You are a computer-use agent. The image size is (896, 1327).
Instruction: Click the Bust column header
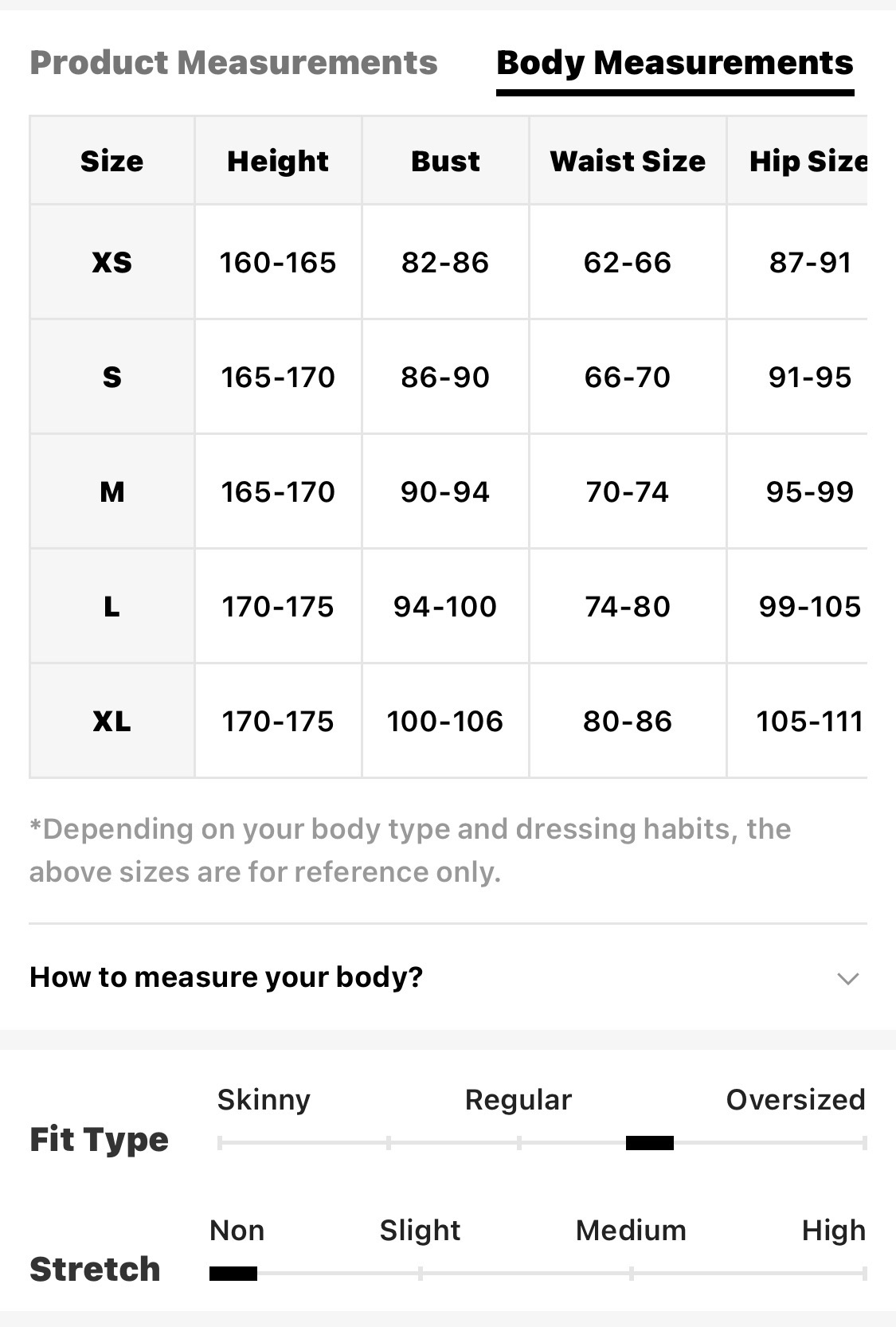pyautogui.click(x=445, y=161)
